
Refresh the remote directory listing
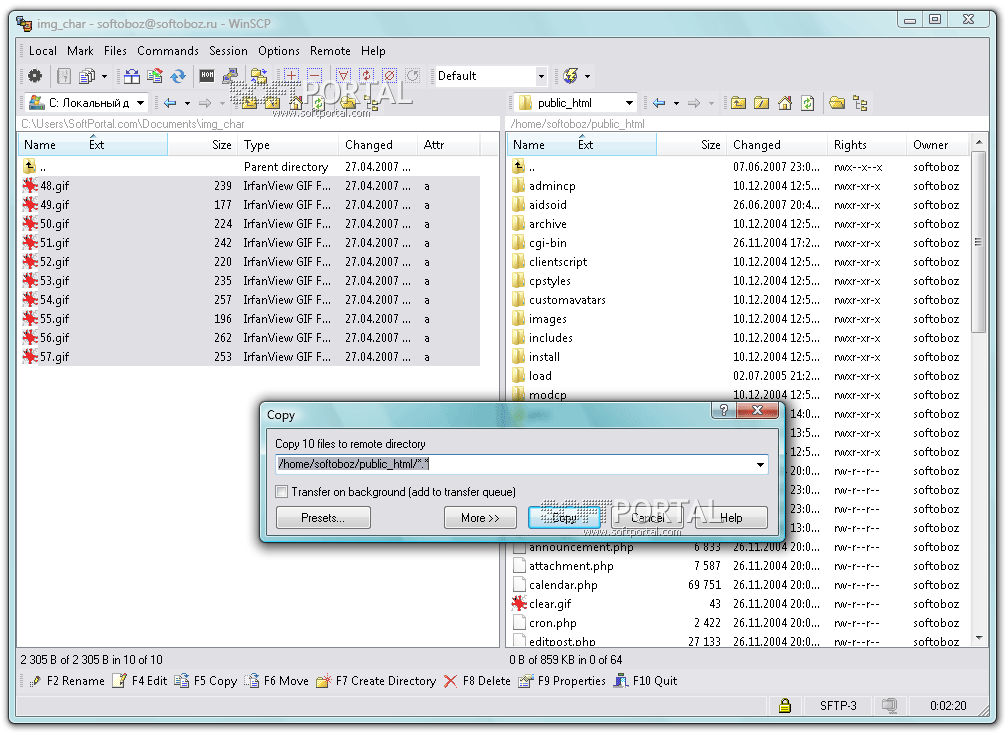(808, 103)
